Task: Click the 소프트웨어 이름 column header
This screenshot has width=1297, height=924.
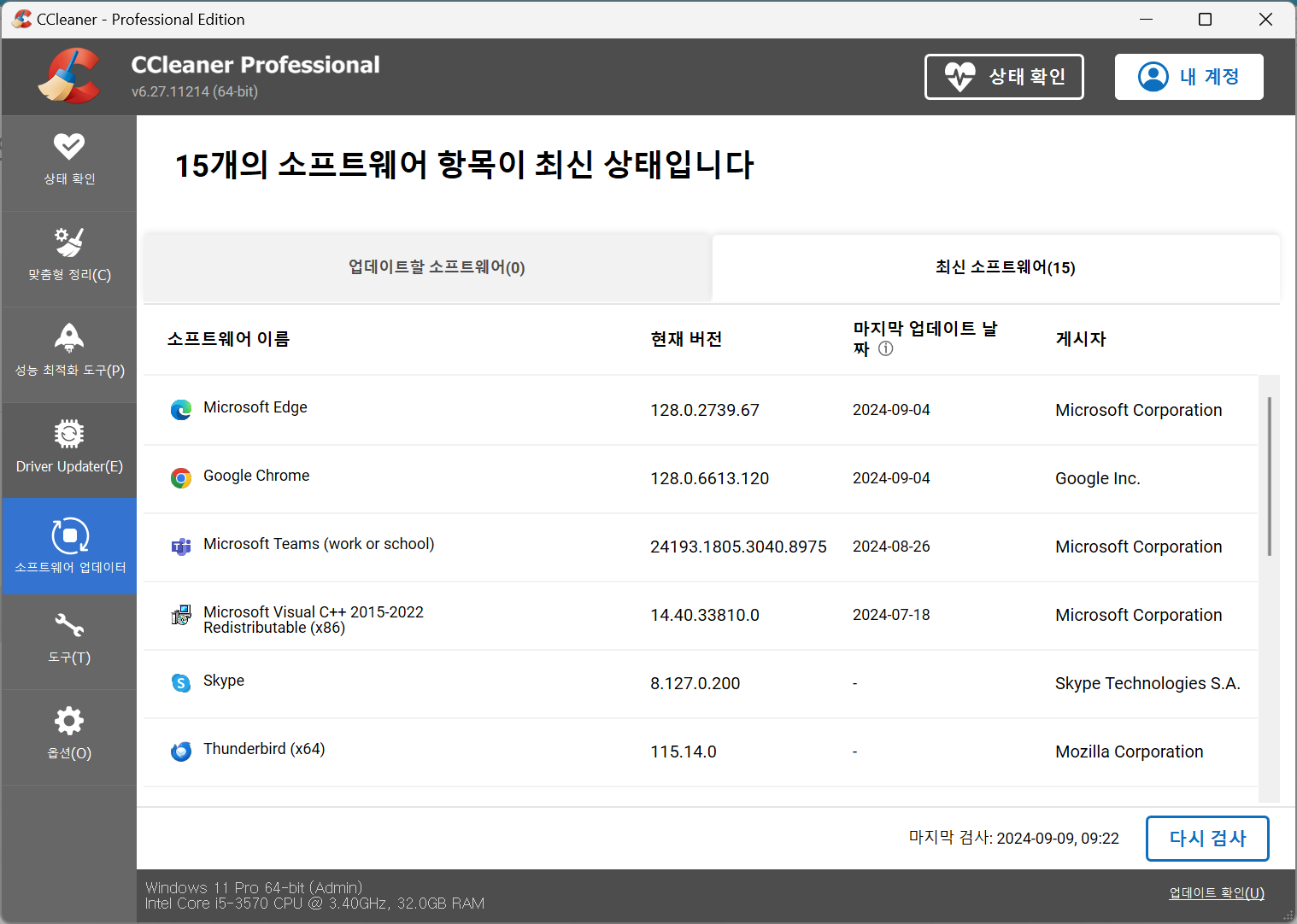Action: [x=228, y=339]
